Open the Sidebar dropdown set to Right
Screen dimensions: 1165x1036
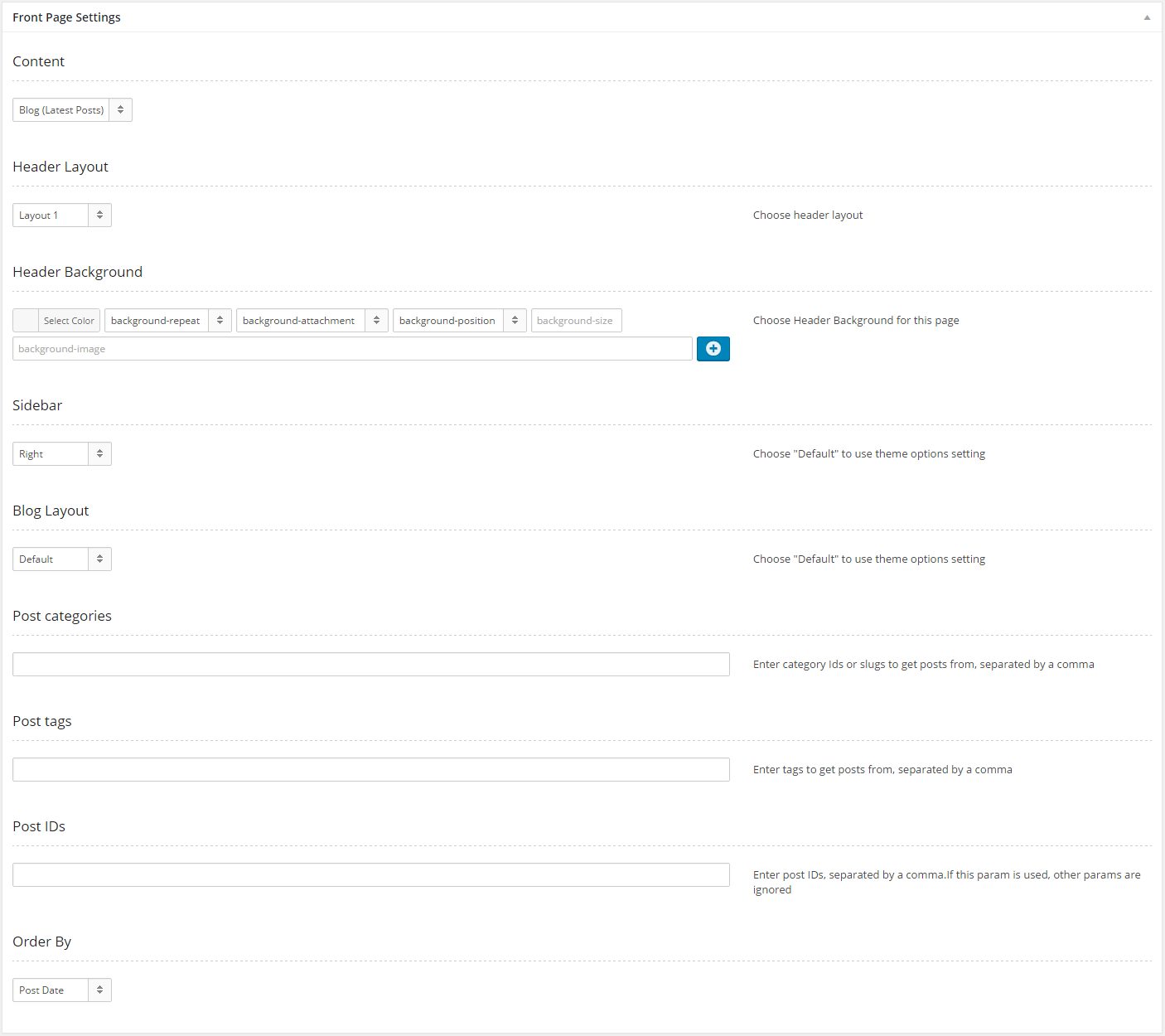62,454
